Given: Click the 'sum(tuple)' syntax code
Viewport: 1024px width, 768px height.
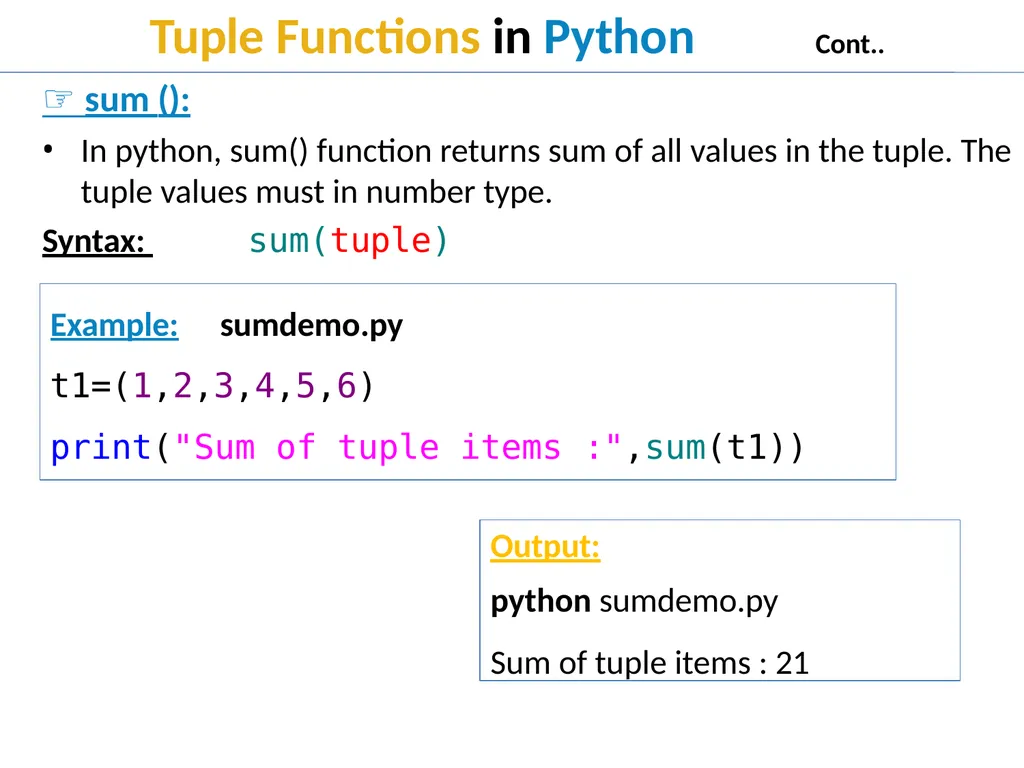Looking at the screenshot, I should tap(349, 241).
